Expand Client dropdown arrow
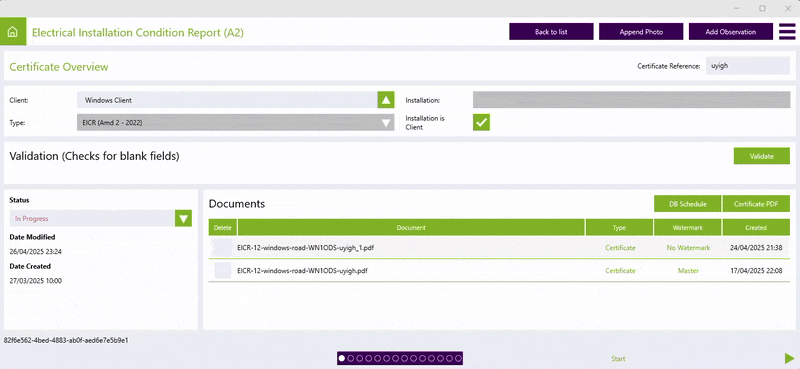The width and height of the screenshot is (800, 369). (386, 100)
